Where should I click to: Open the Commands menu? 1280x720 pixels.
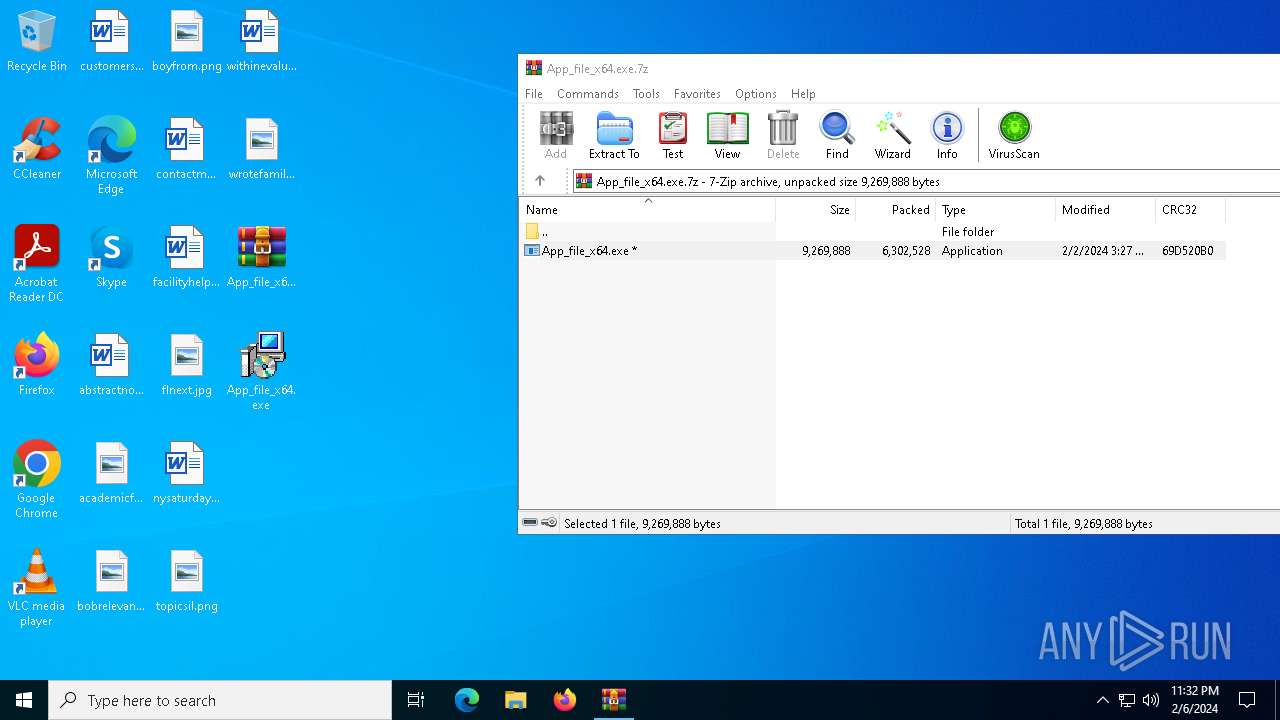(588, 93)
